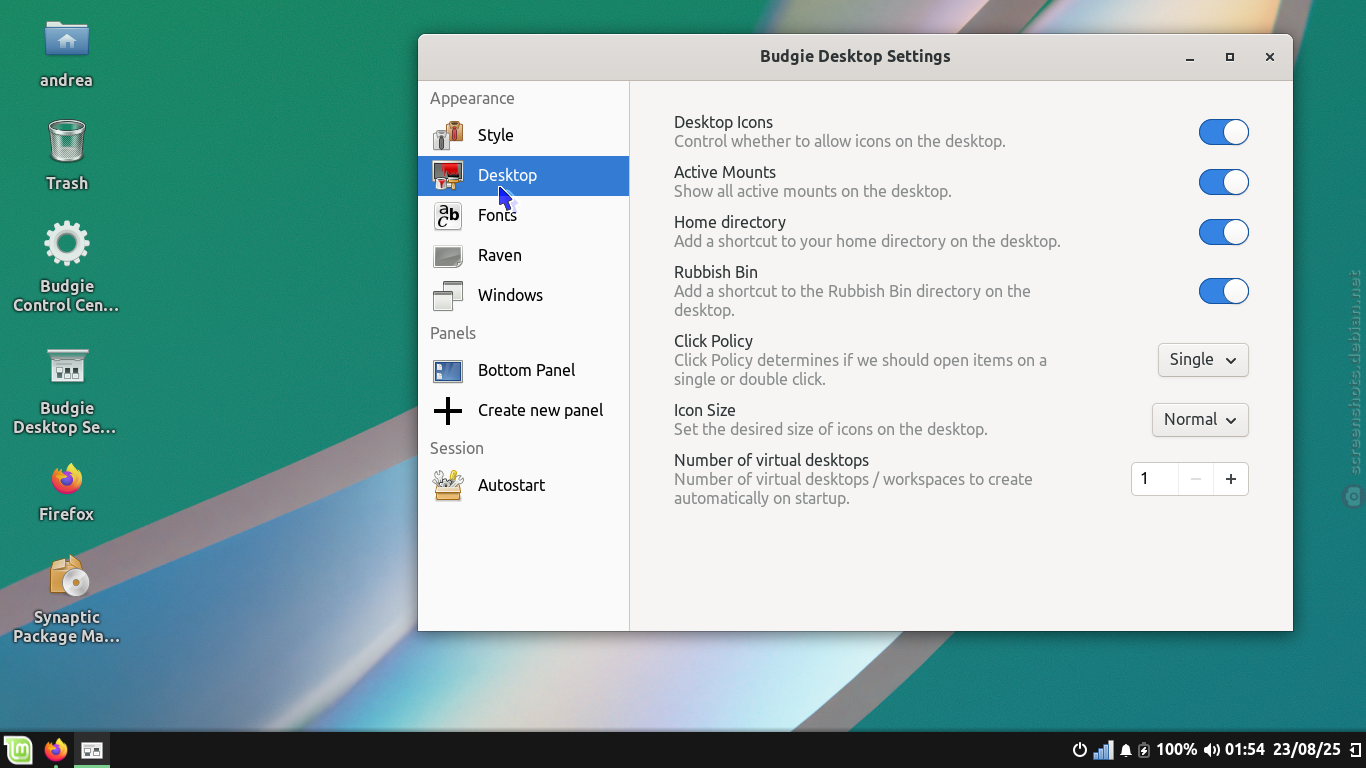This screenshot has width=1366, height=768.
Task: Increase number of virtual desktops
Action: click(x=1231, y=479)
